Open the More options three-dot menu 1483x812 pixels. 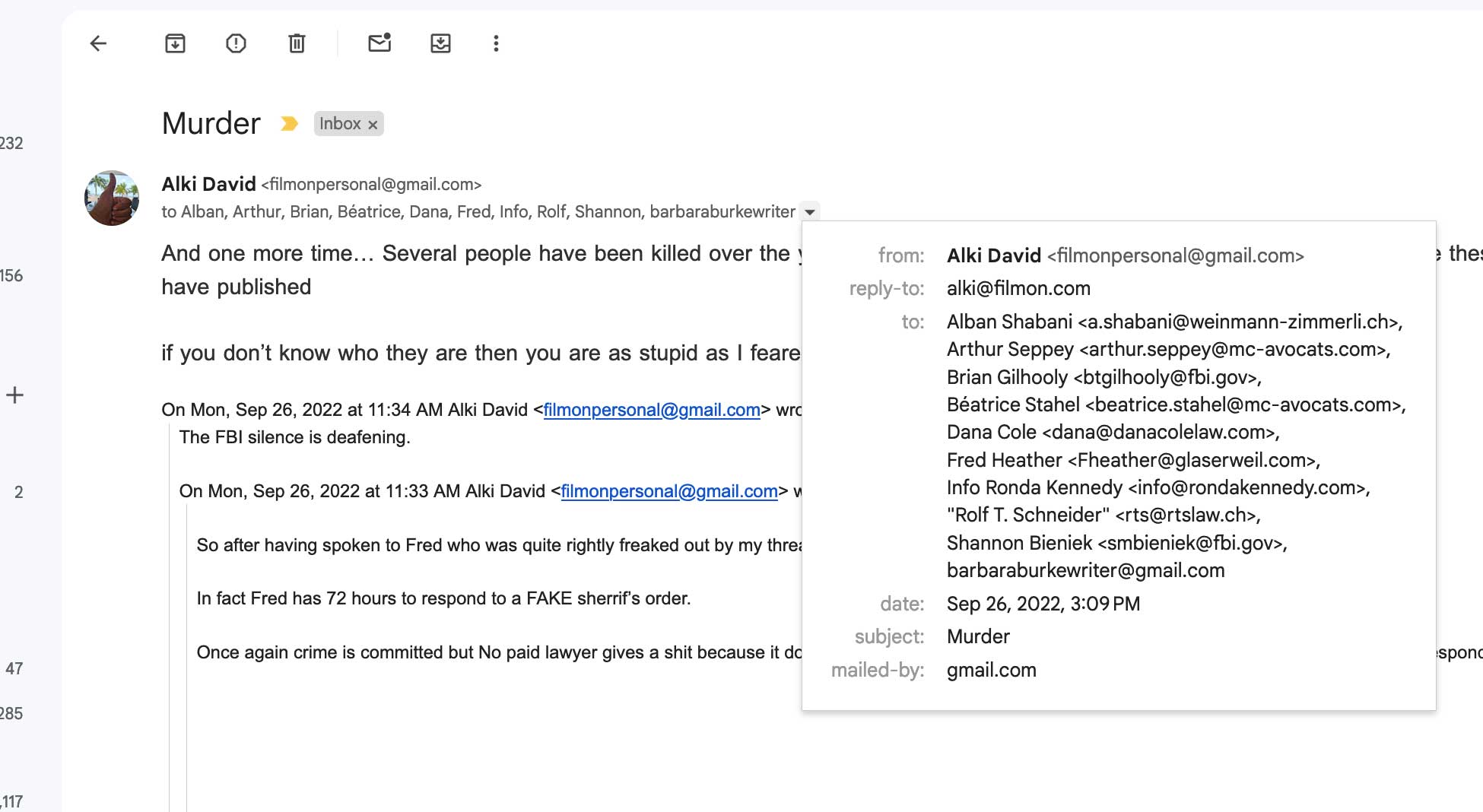[496, 43]
